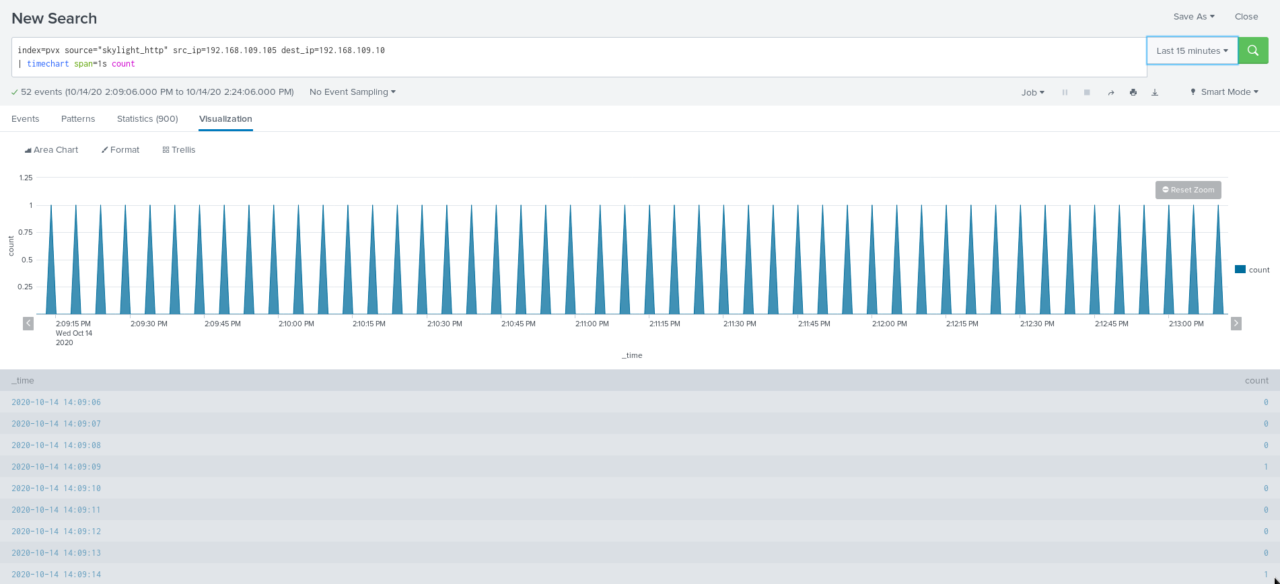Click the Reset Zoom button
Screen dimensions: 1280x584
coord(1188,190)
